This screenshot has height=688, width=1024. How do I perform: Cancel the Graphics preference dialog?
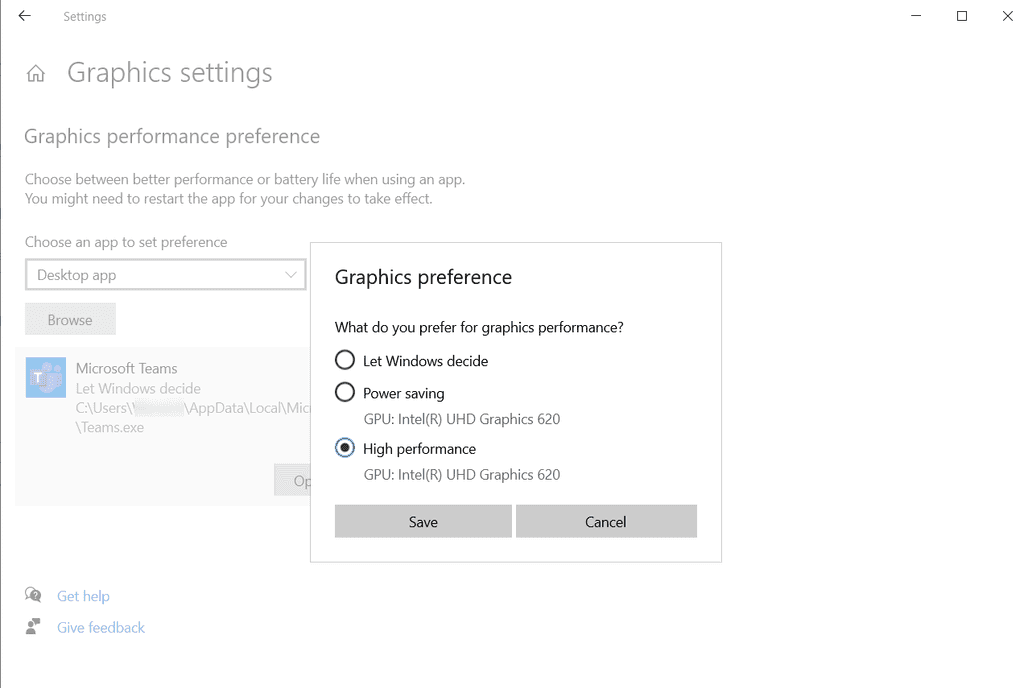coord(606,521)
